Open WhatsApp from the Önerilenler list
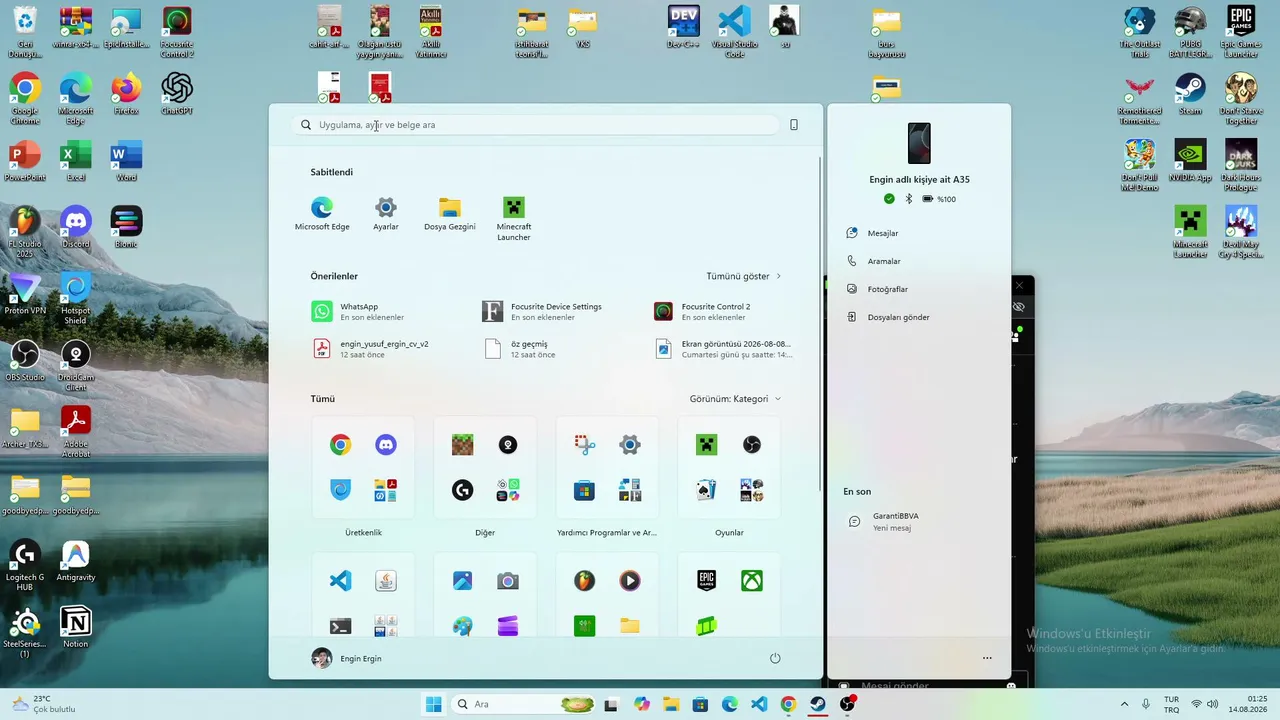Image resolution: width=1280 pixels, height=720 pixels. pyautogui.click(x=358, y=312)
